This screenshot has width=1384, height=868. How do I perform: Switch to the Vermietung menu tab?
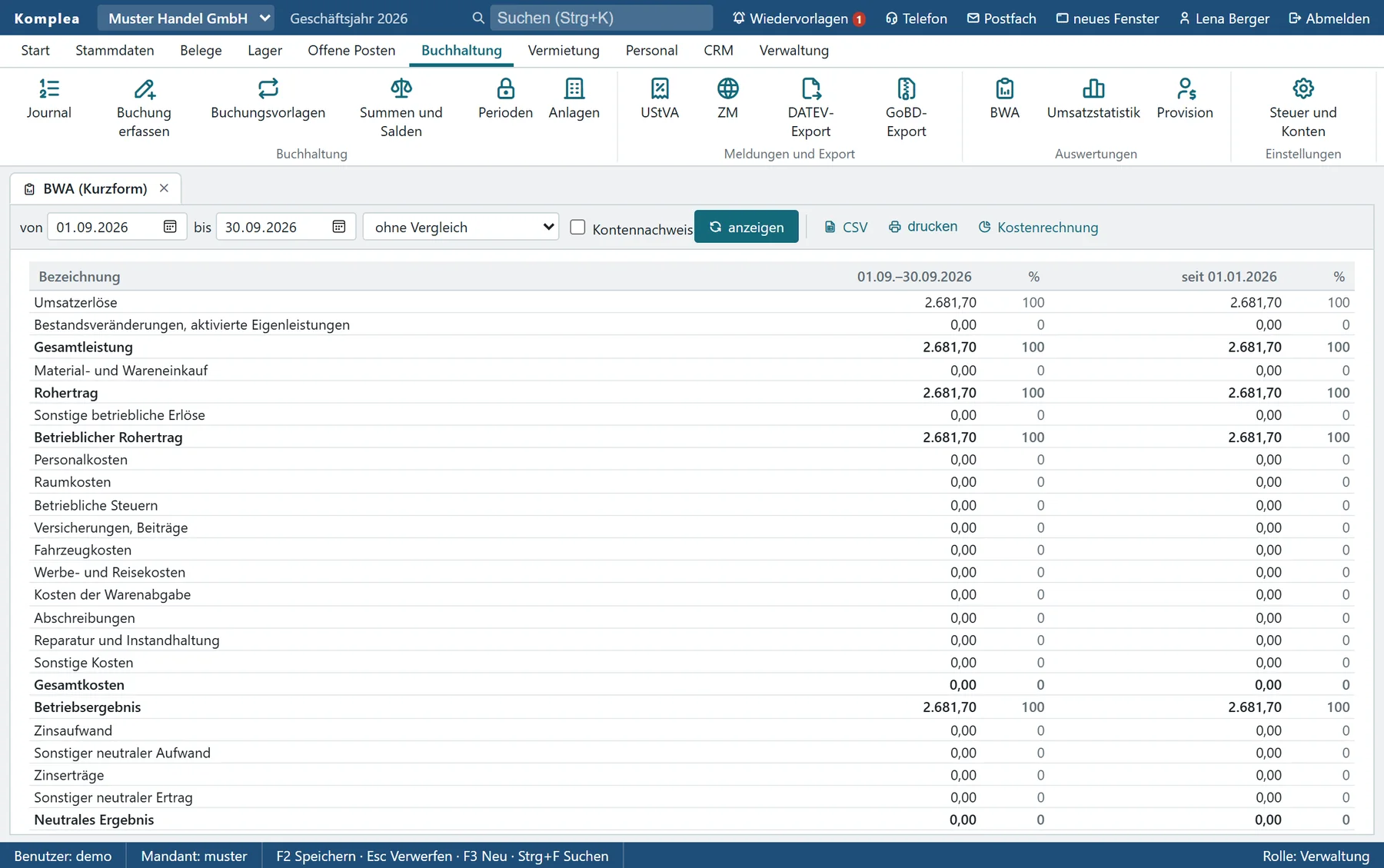tap(564, 50)
